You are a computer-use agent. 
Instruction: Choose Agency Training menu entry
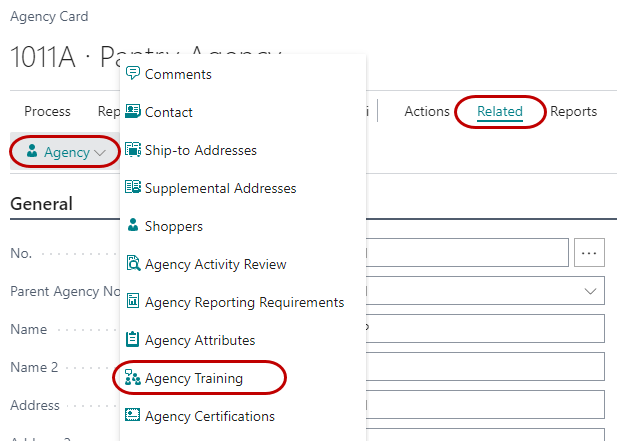coord(194,378)
